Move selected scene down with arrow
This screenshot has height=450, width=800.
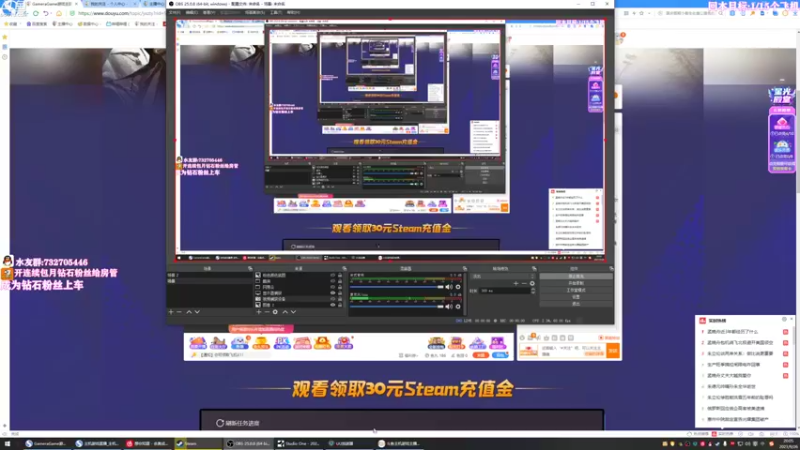(197, 312)
